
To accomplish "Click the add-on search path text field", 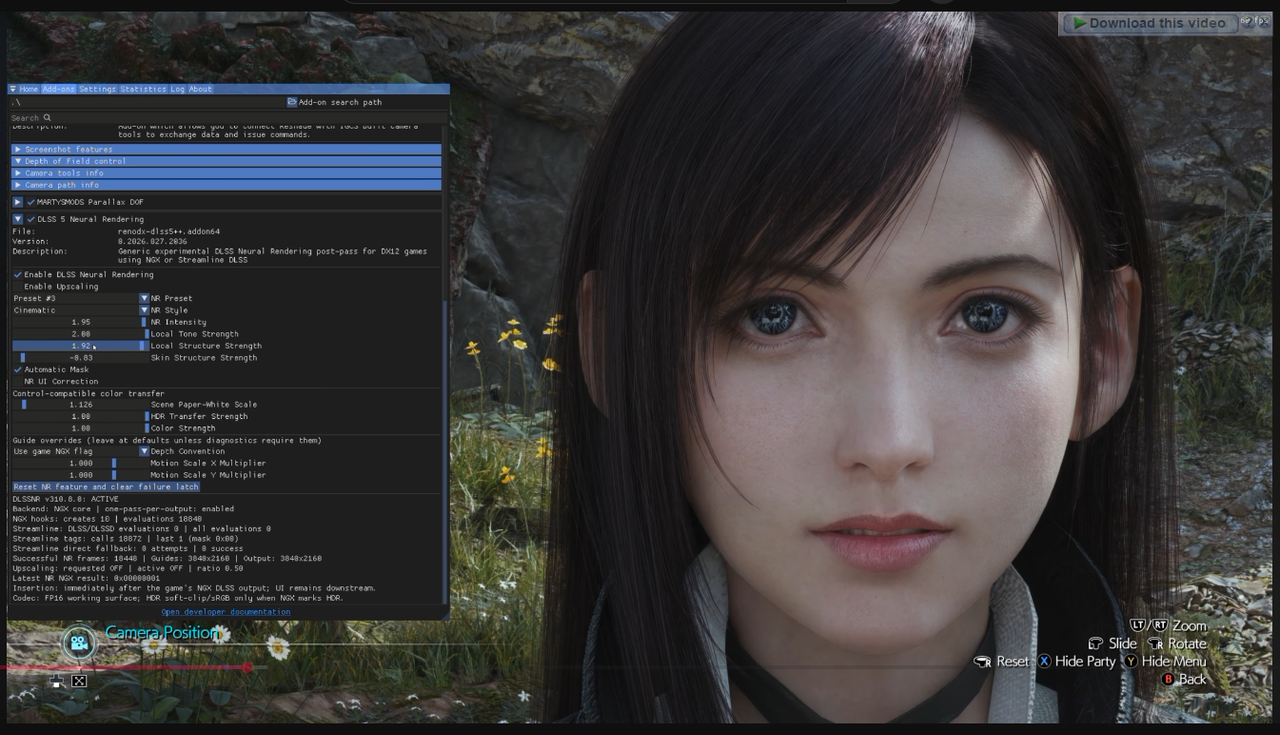I will 147,102.
